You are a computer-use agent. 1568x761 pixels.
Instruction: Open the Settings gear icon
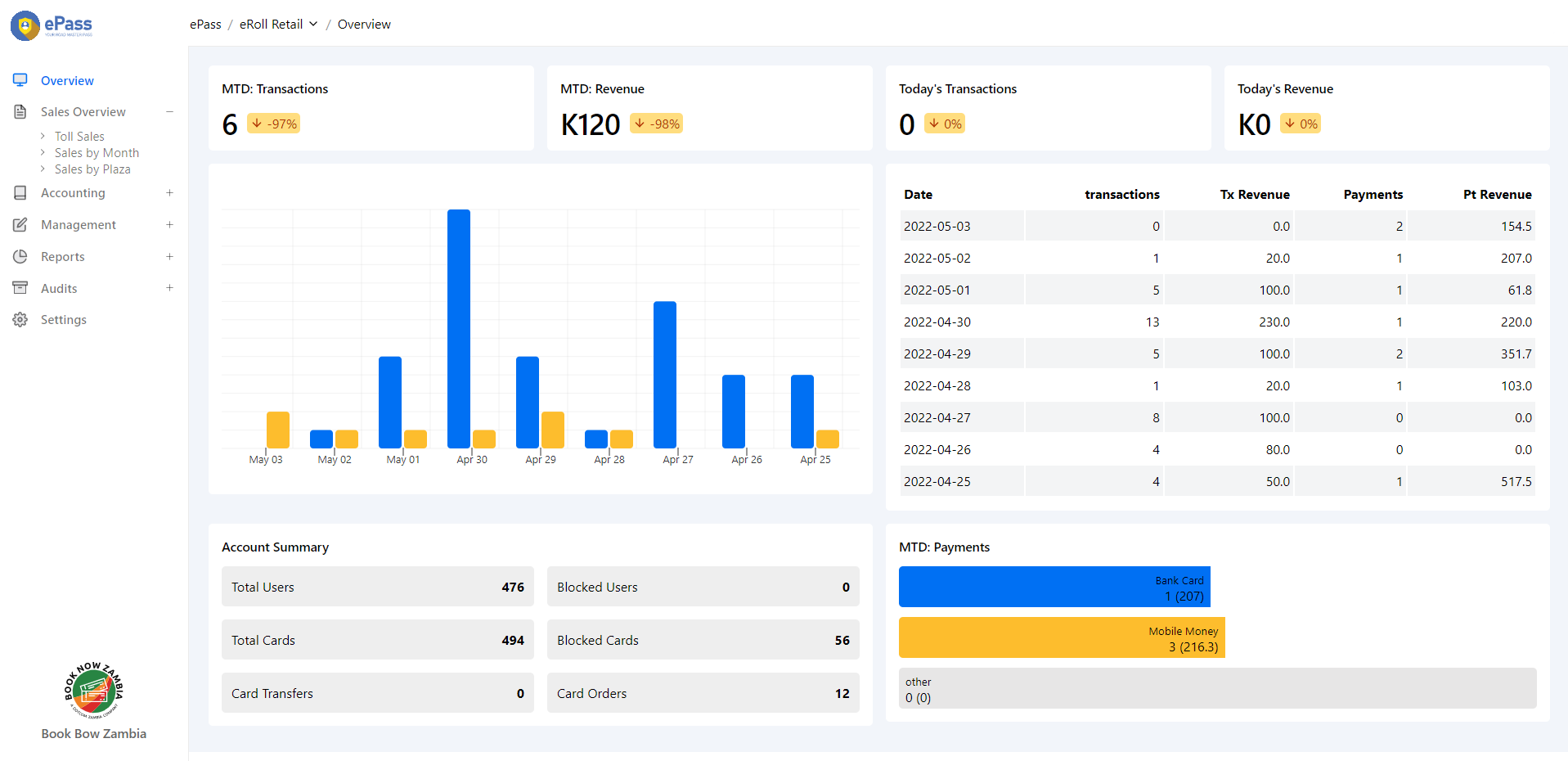(20, 320)
